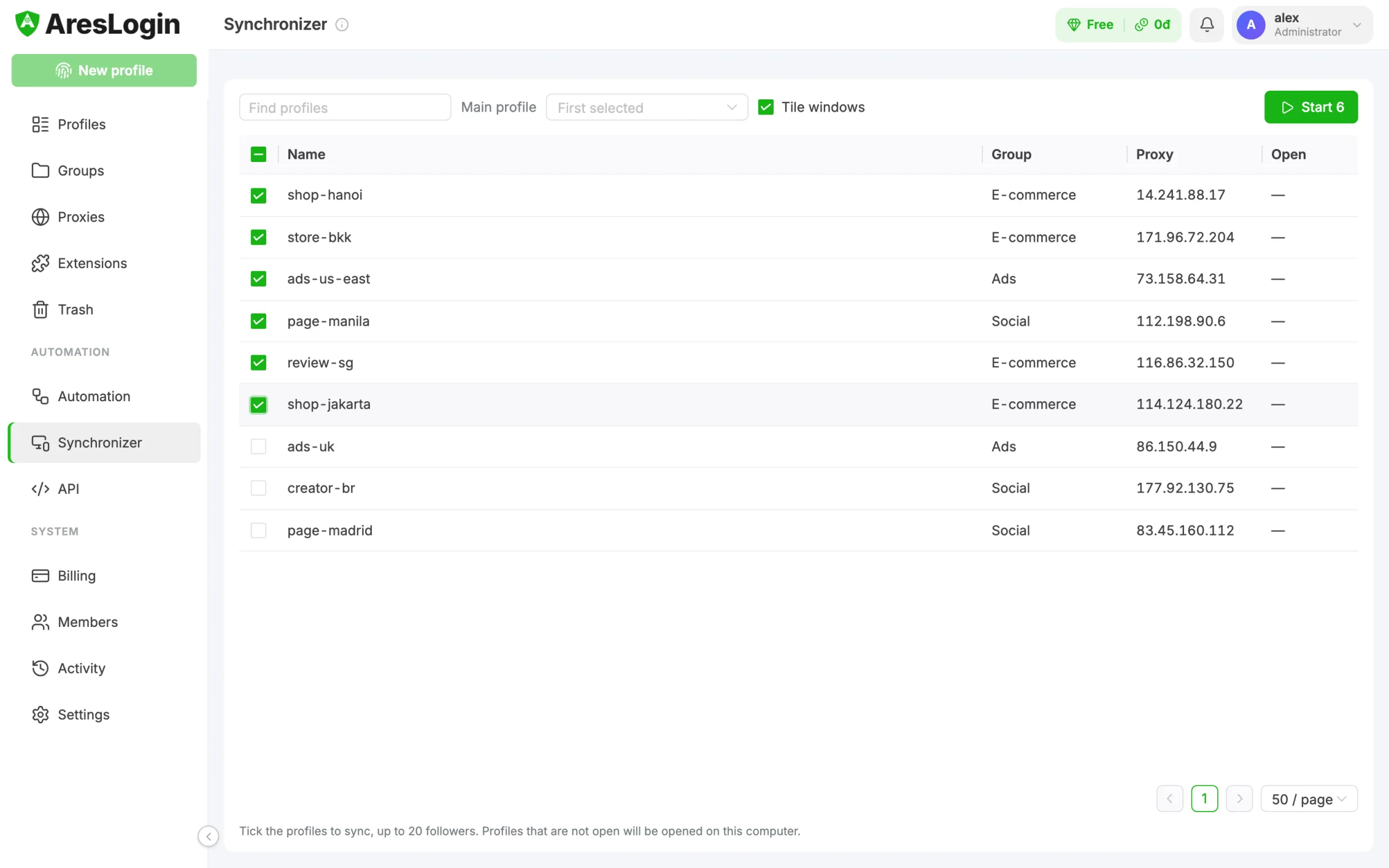
Task: Open the 50 / page size dropdown
Action: point(1309,799)
